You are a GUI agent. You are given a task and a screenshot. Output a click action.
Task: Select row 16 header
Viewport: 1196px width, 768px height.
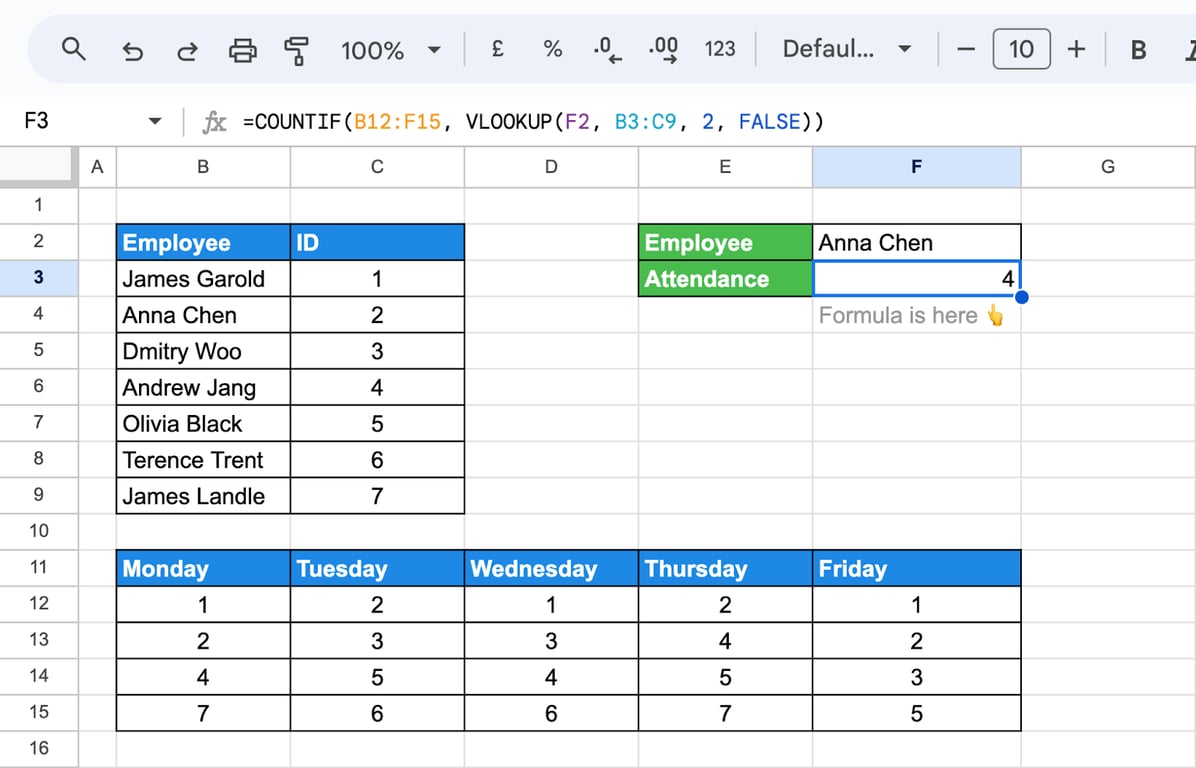tap(38, 748)
